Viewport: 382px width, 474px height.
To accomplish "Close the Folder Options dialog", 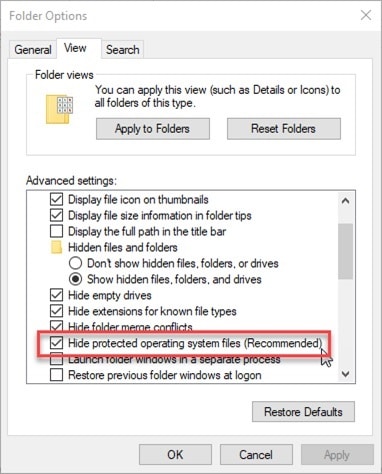I will [366, 15].
